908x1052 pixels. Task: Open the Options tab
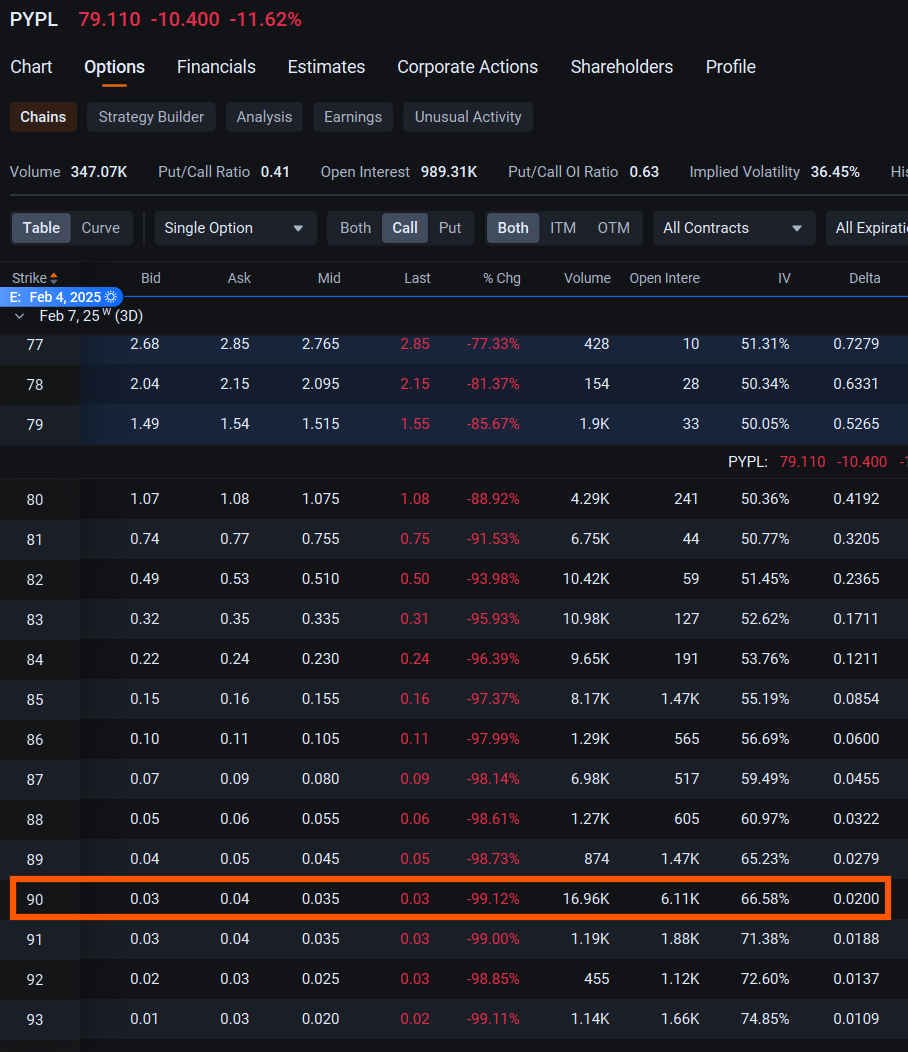point(114,67)
